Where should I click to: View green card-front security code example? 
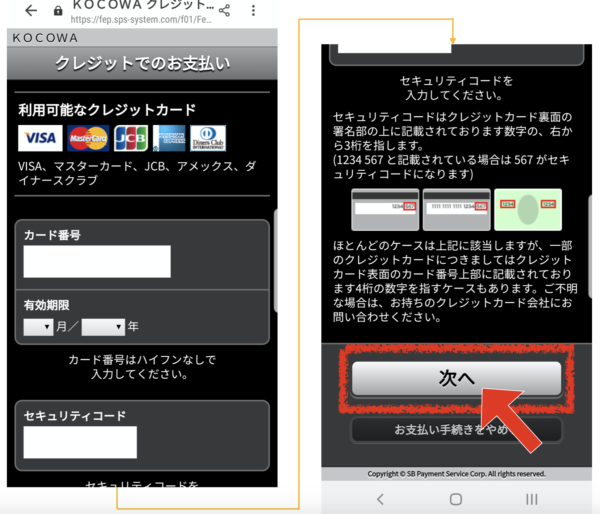click(x=528, y=209)
